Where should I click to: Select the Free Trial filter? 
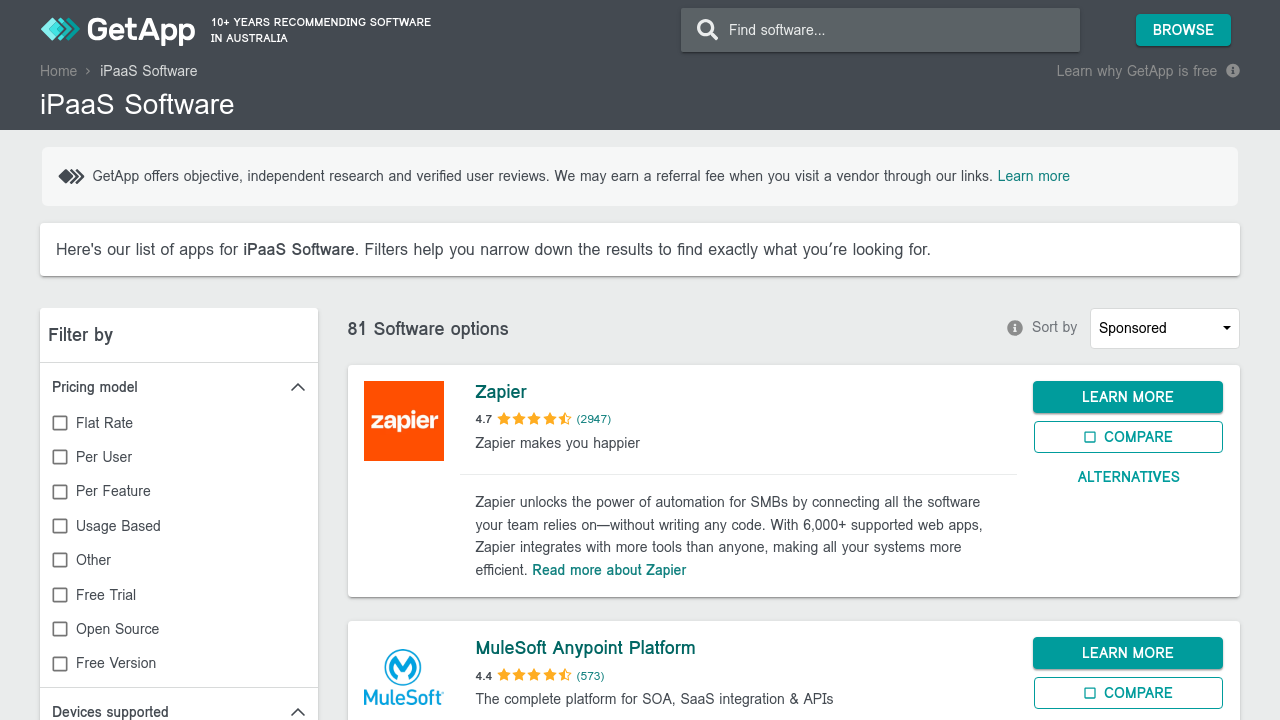point(60,595)
